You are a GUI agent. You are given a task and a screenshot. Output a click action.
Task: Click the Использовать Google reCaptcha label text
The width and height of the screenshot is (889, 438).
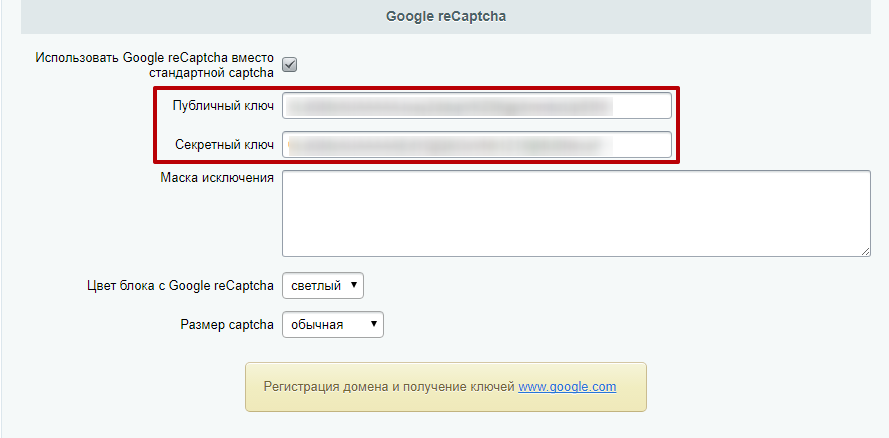point(155,65)
